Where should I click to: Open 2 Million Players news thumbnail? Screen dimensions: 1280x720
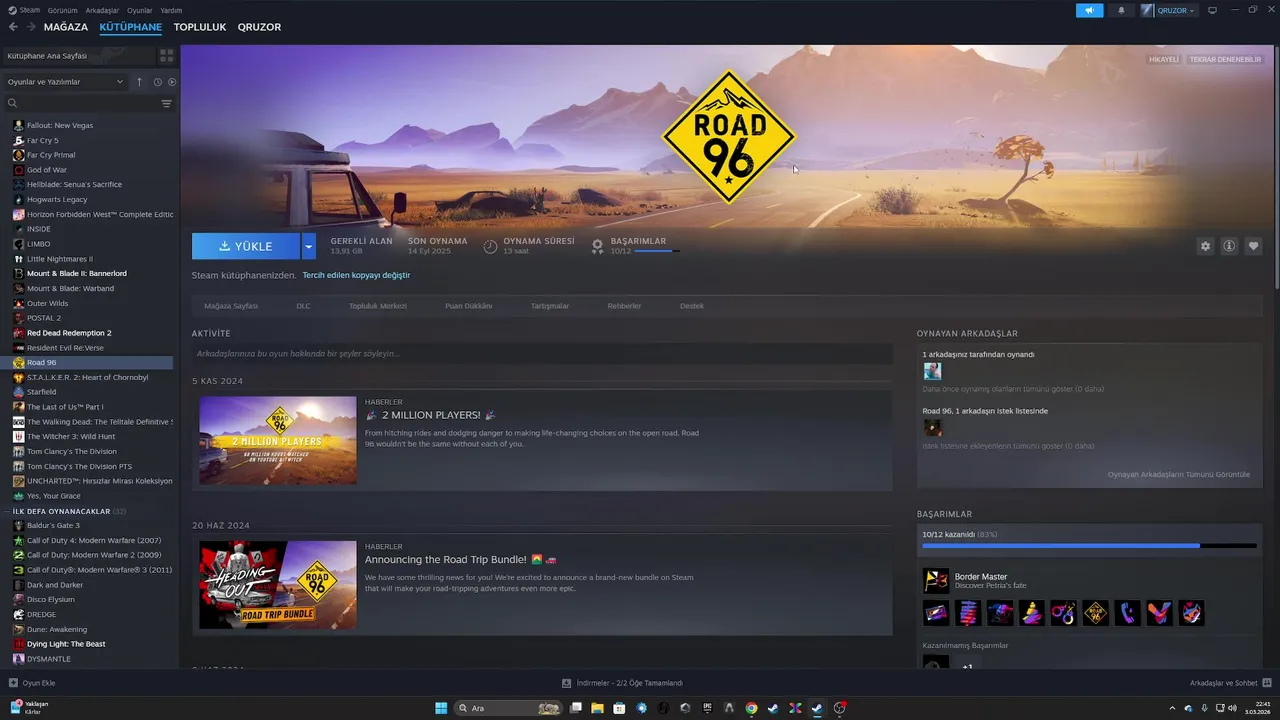tap(278, 440)
